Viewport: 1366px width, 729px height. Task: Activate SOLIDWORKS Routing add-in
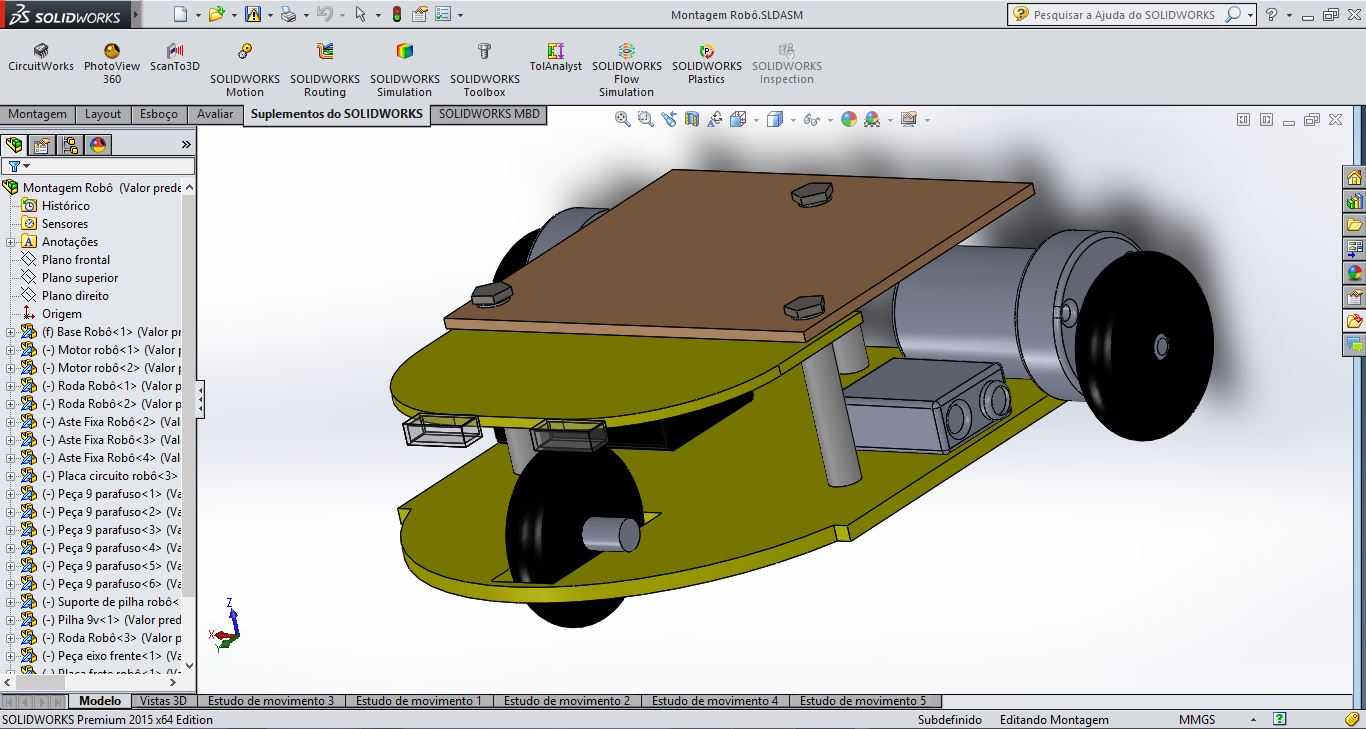point(325,70)
